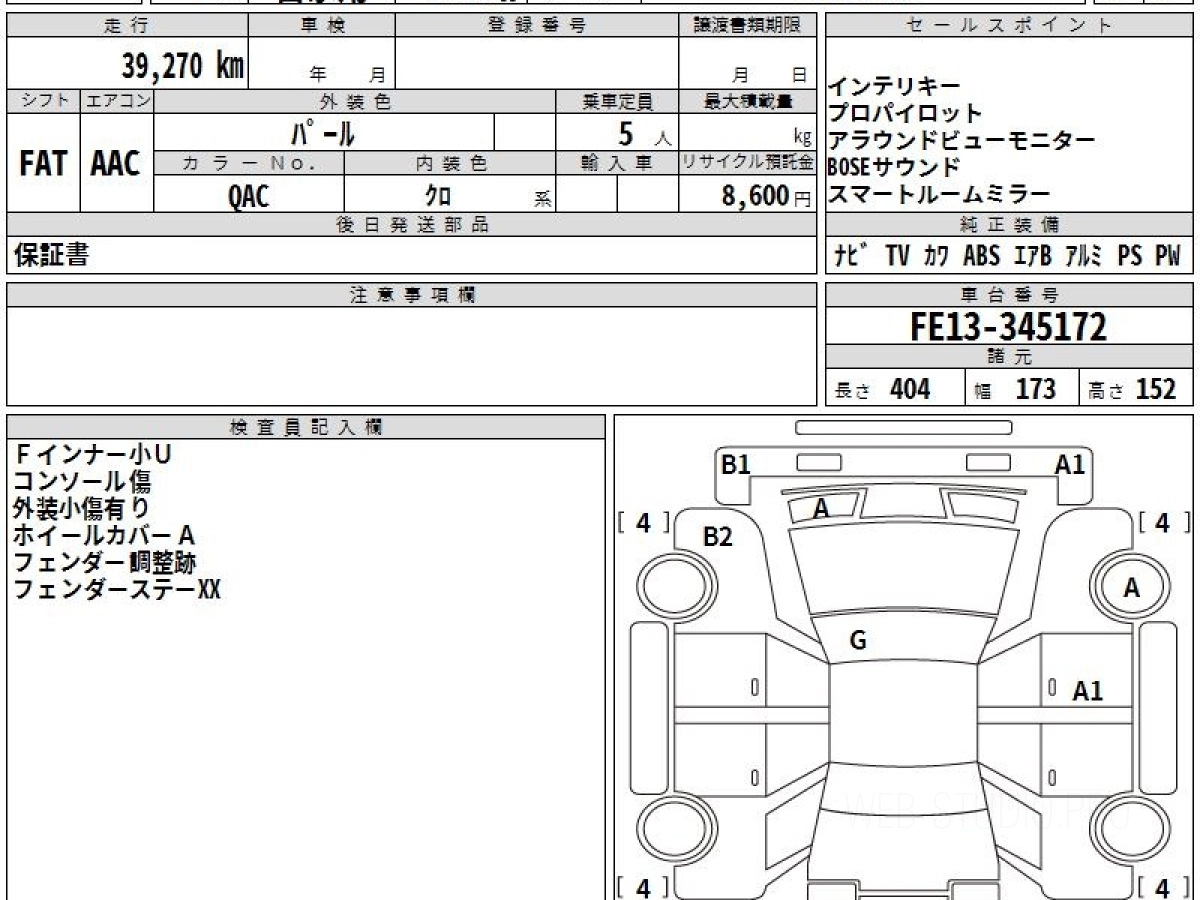
Task: Click the コンソール傷 inspector note
Action: [x=82, y=482]
